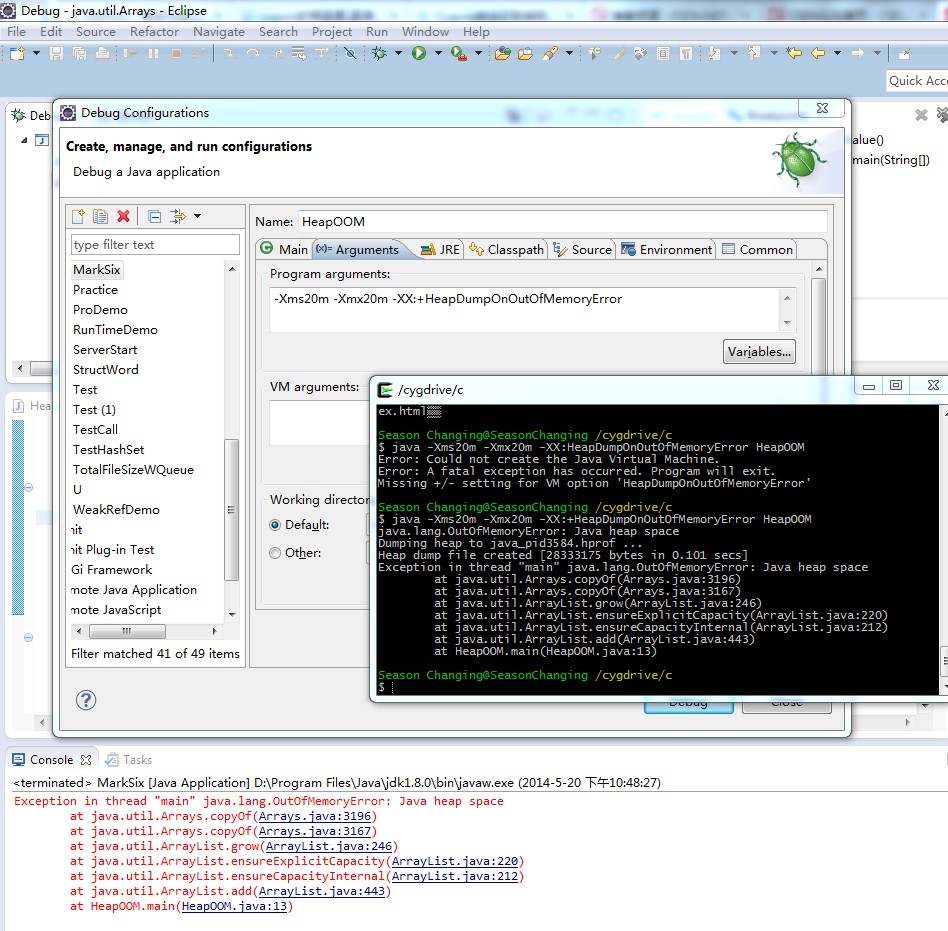The image size is (948, 931).
Task: Switch to the Tasks view tab
Action: click(x=128, y=759)
